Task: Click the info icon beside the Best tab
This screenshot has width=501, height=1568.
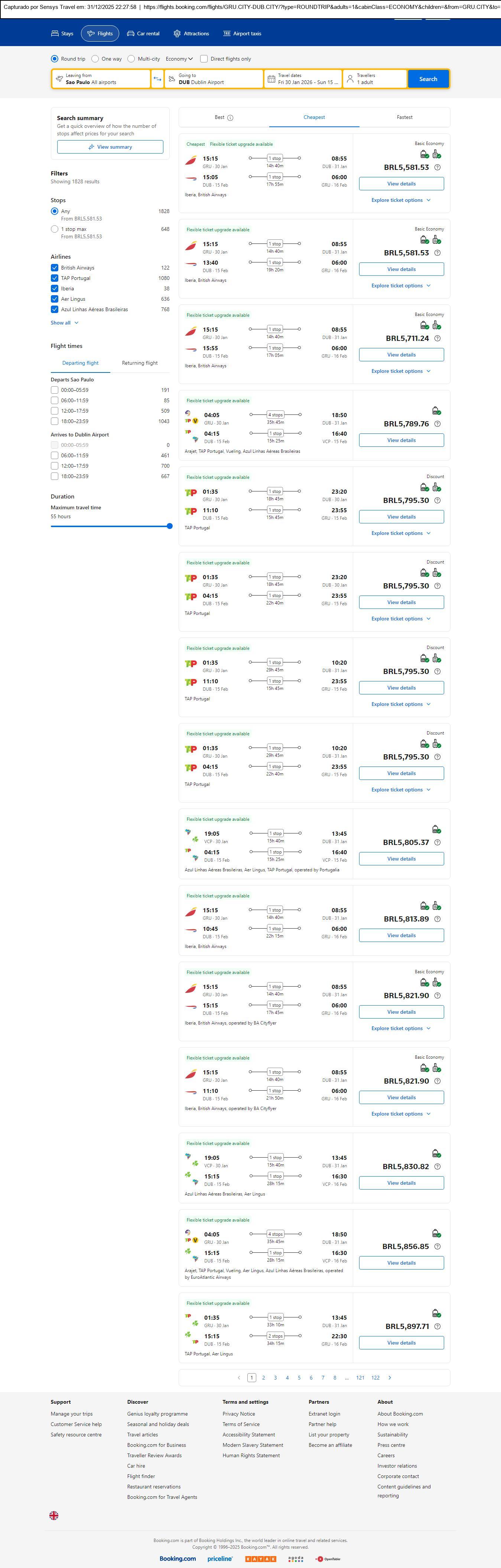Action: point(230,118)
